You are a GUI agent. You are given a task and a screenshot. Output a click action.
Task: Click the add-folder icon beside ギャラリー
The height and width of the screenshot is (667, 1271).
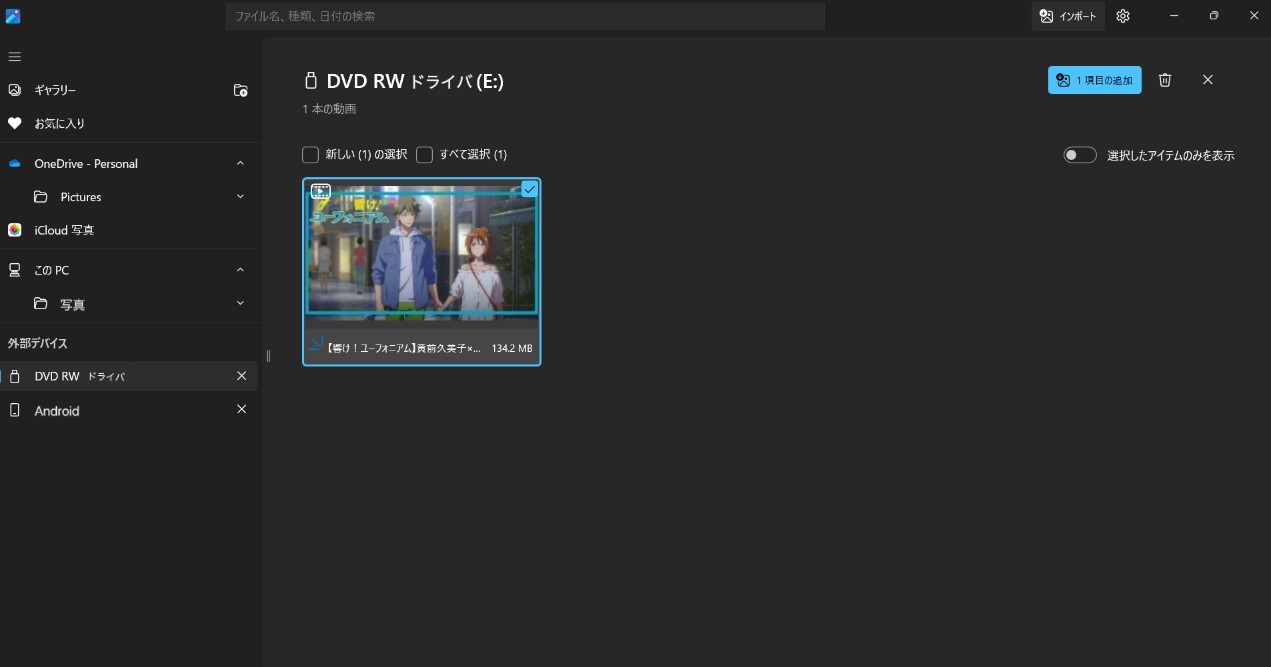pos(241,90)
